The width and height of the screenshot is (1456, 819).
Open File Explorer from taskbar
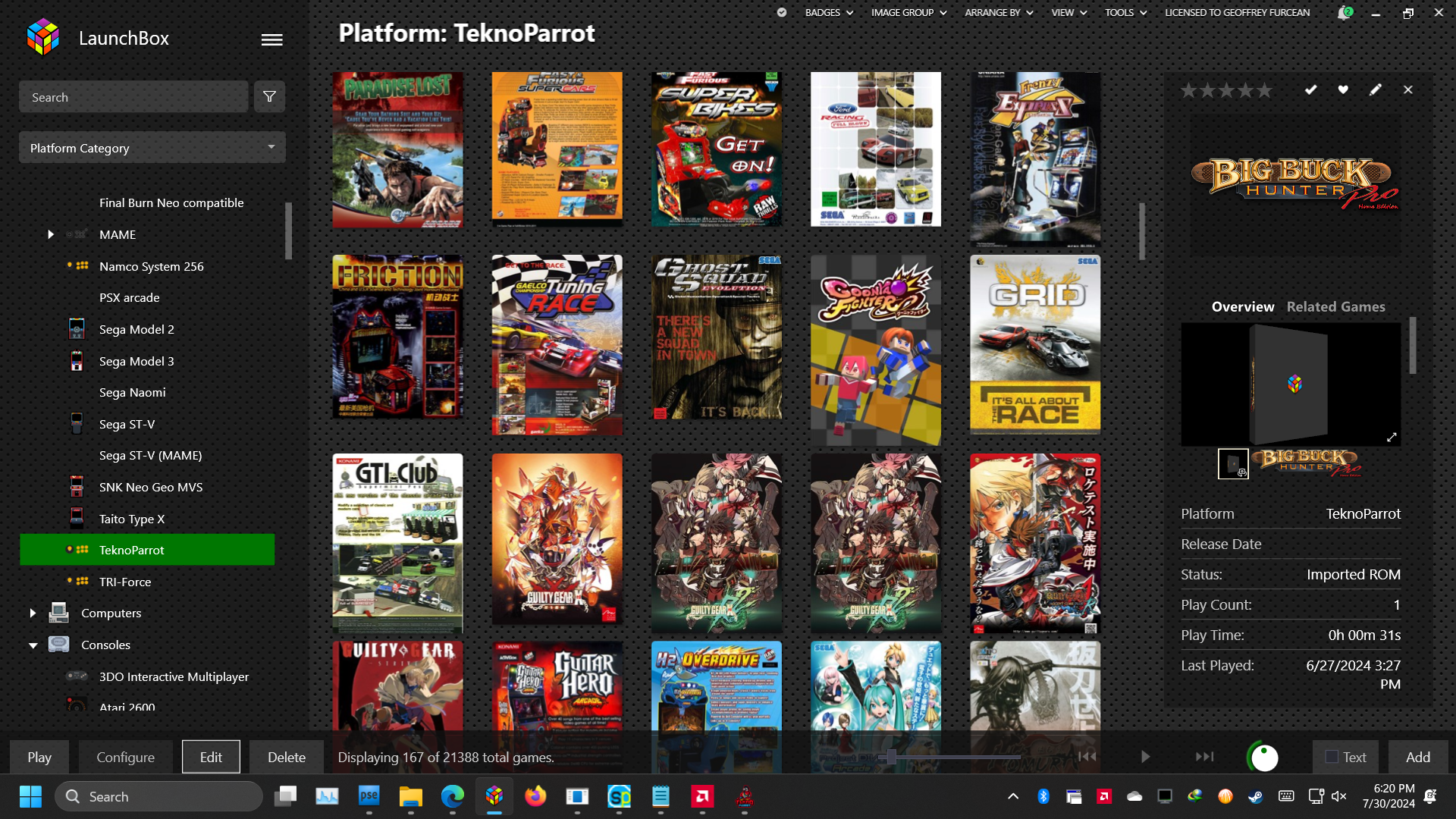410,796
